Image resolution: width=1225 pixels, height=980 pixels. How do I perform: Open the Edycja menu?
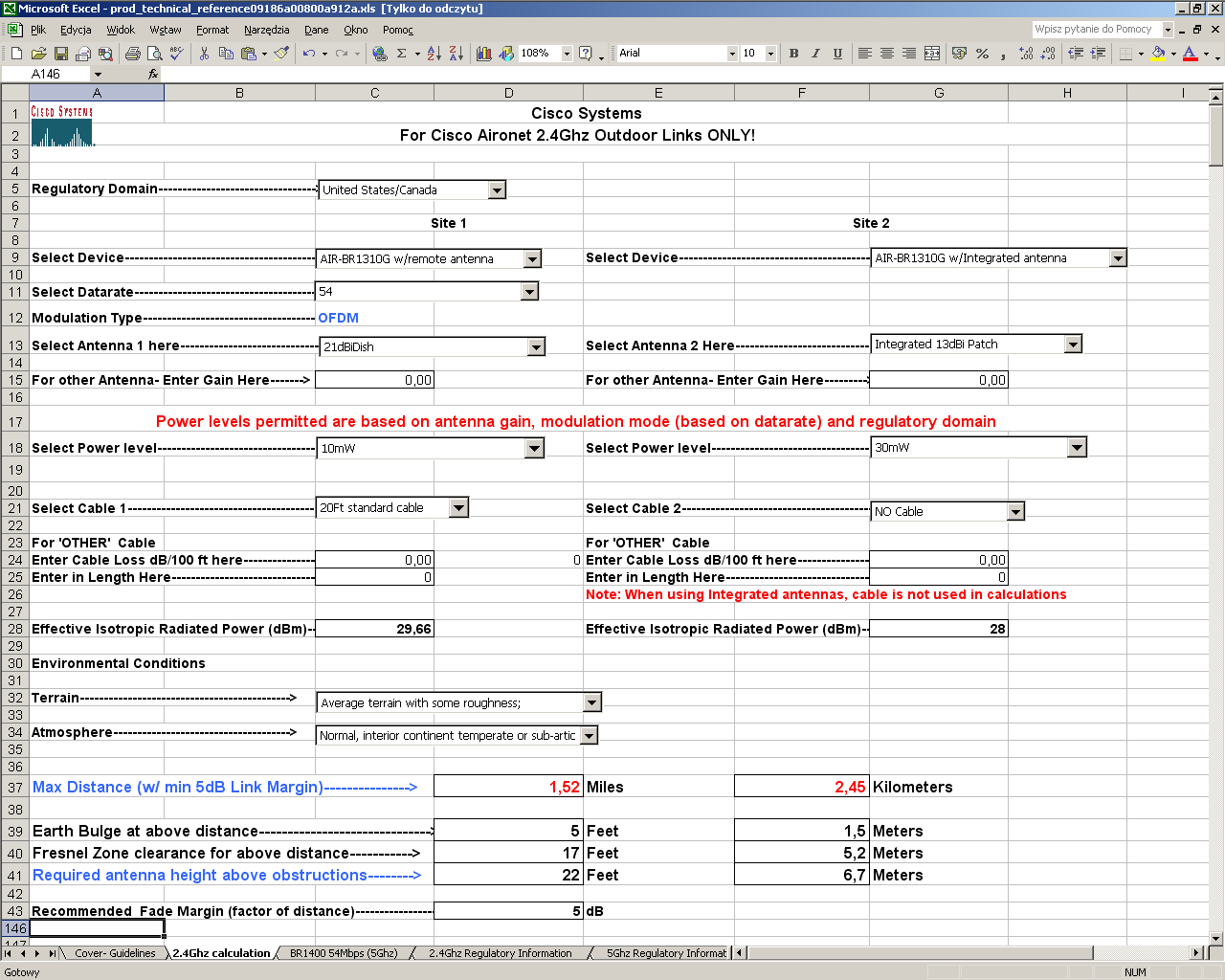tap(76, 30)
